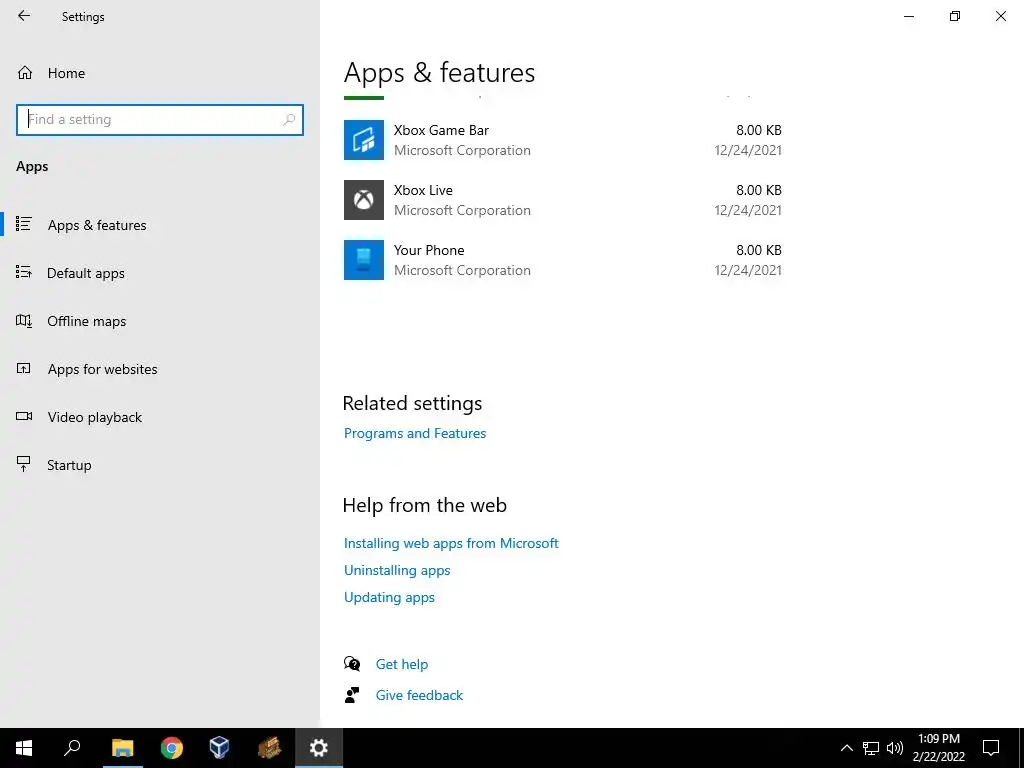Click the Xbox Game Bar app icon
The image size is (1024, 768).
[364, 140]
